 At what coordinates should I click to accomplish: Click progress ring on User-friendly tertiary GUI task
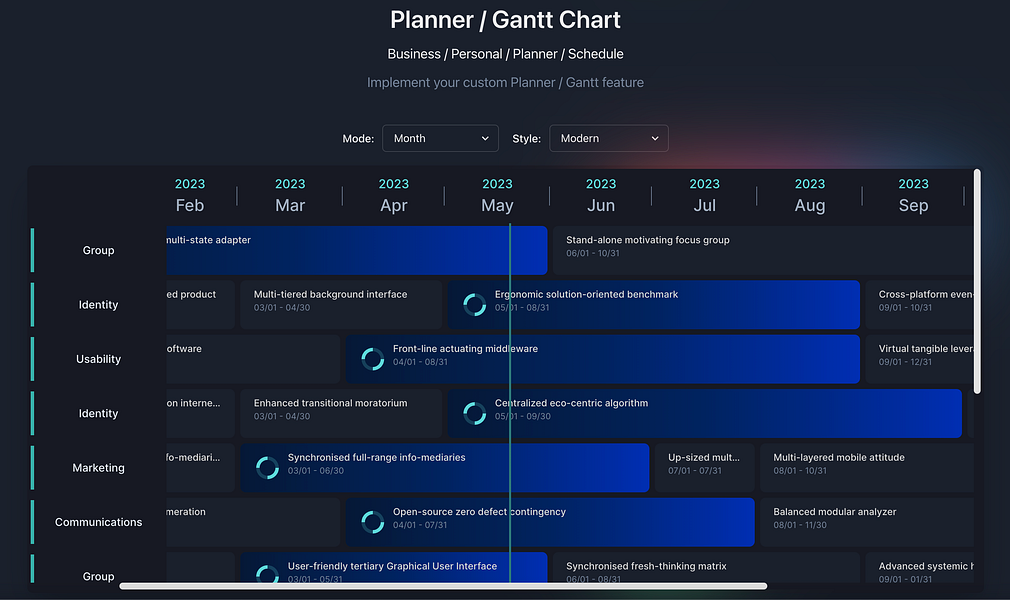pos(267,573)
